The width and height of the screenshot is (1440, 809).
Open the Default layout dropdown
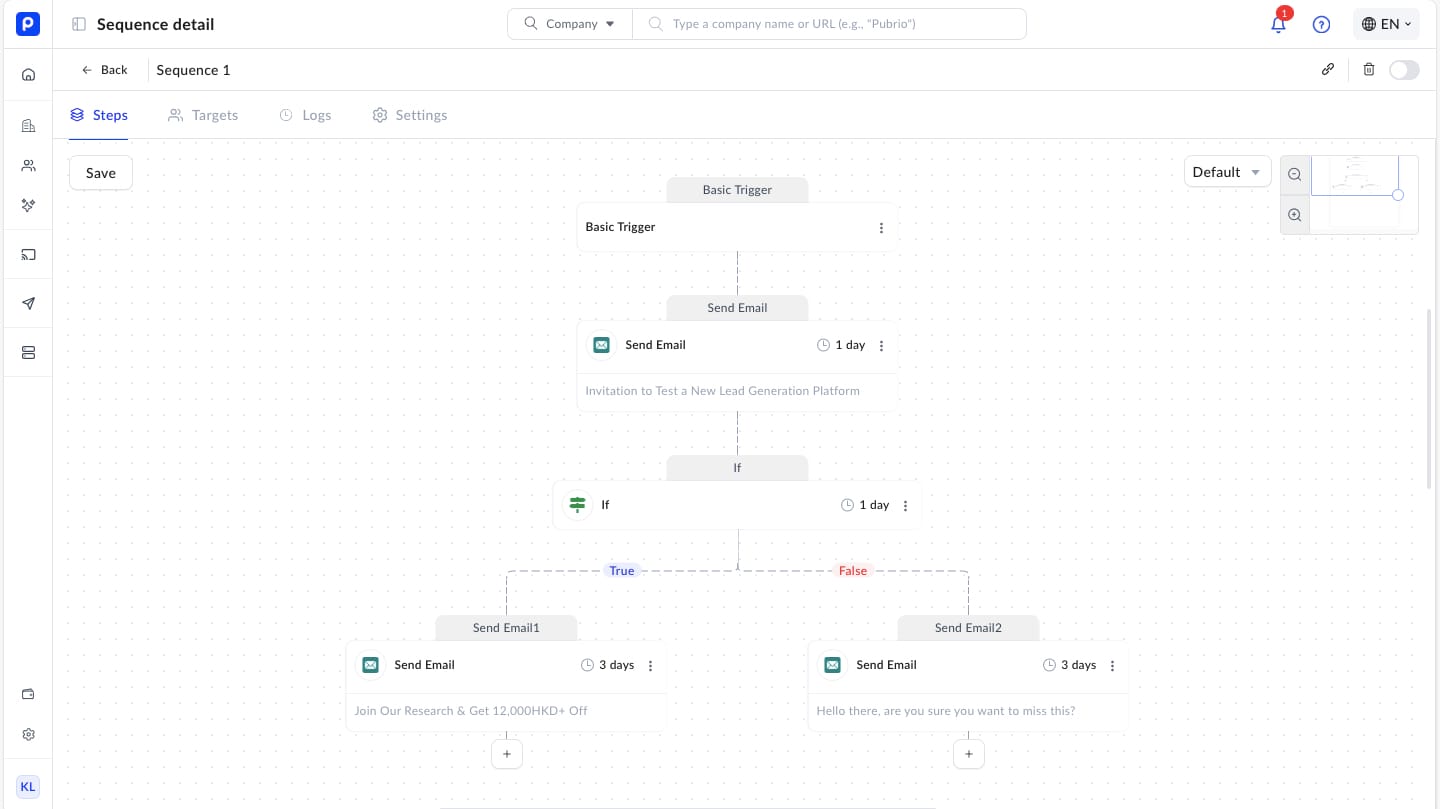point(1227,172)
